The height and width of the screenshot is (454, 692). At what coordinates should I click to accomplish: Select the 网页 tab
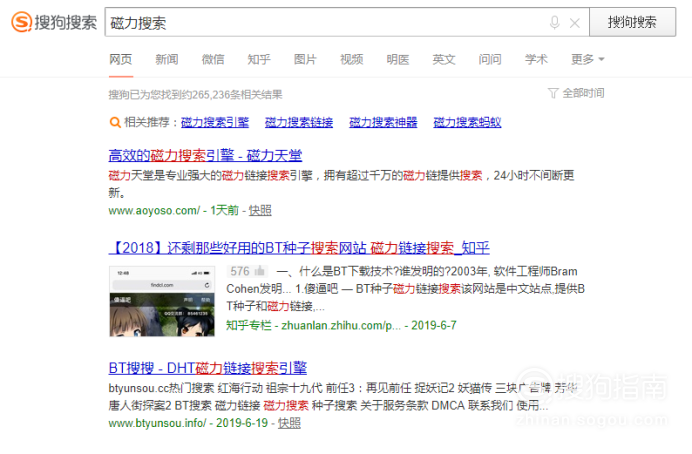pos(120,59)
